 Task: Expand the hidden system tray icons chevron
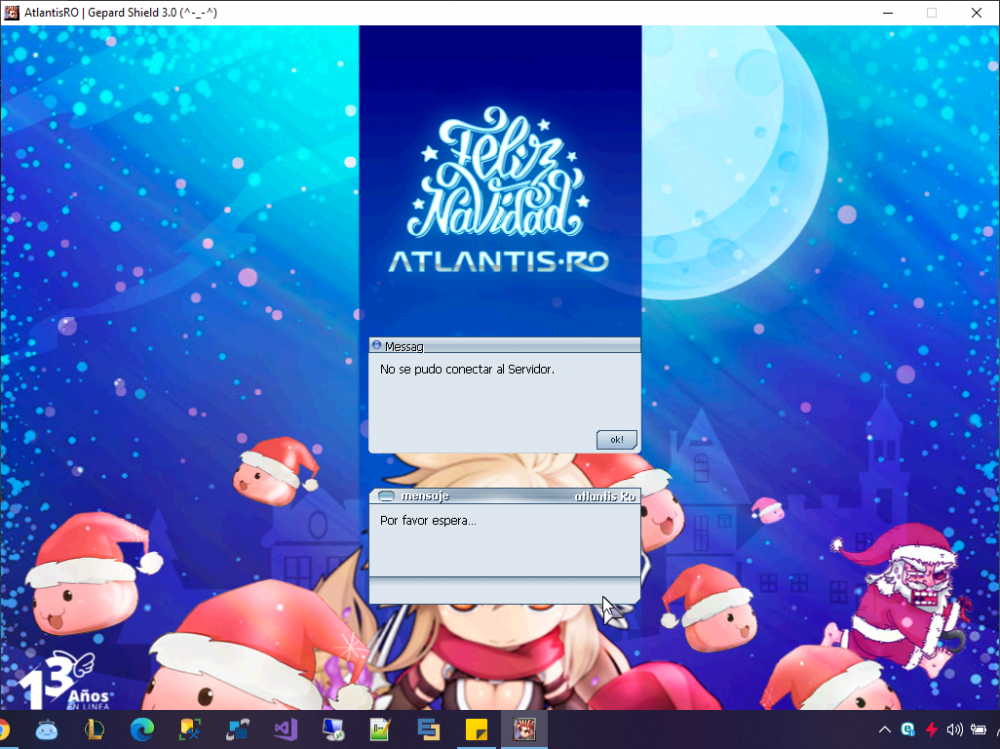(885, 730)
